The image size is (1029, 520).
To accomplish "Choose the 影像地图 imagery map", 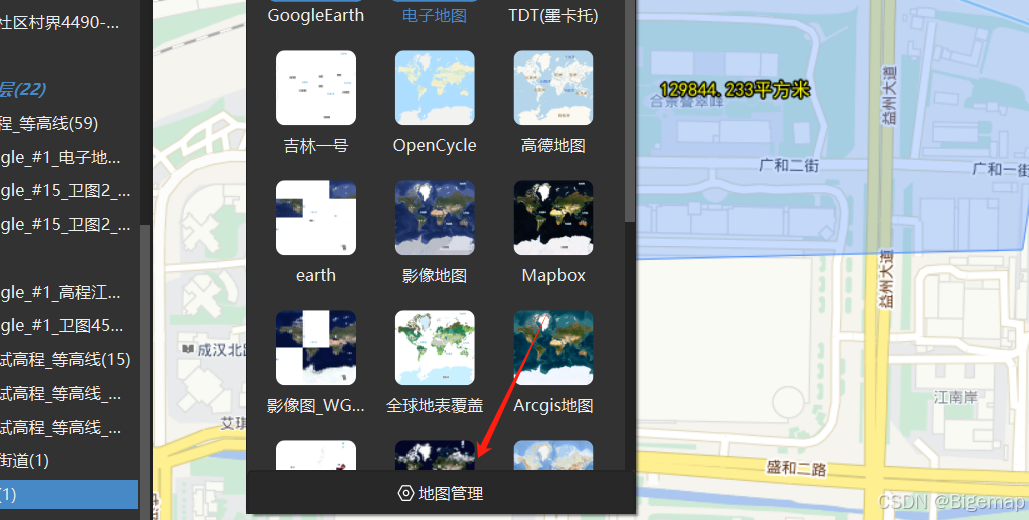I will point(434,217).
